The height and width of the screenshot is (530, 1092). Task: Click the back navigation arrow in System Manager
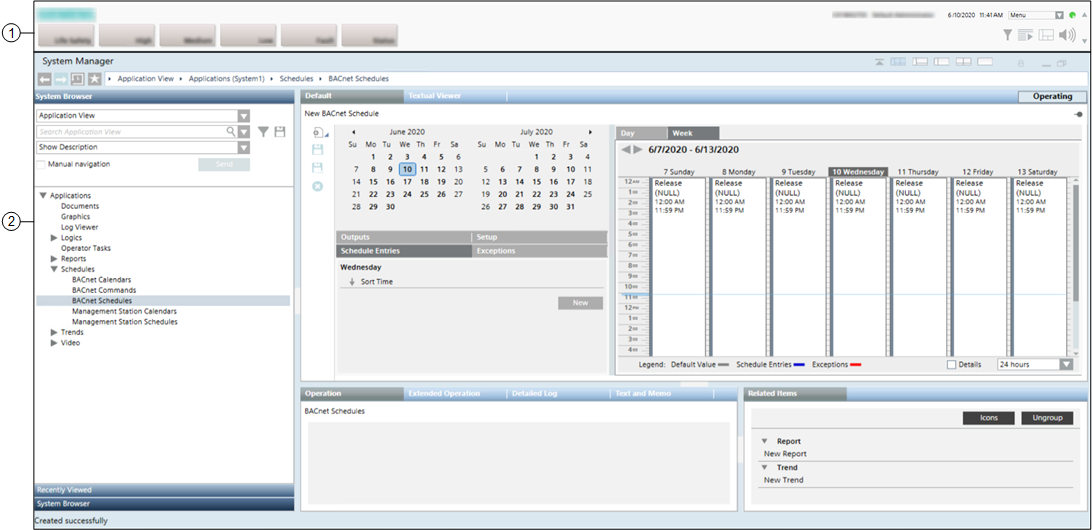pos(45,78)
